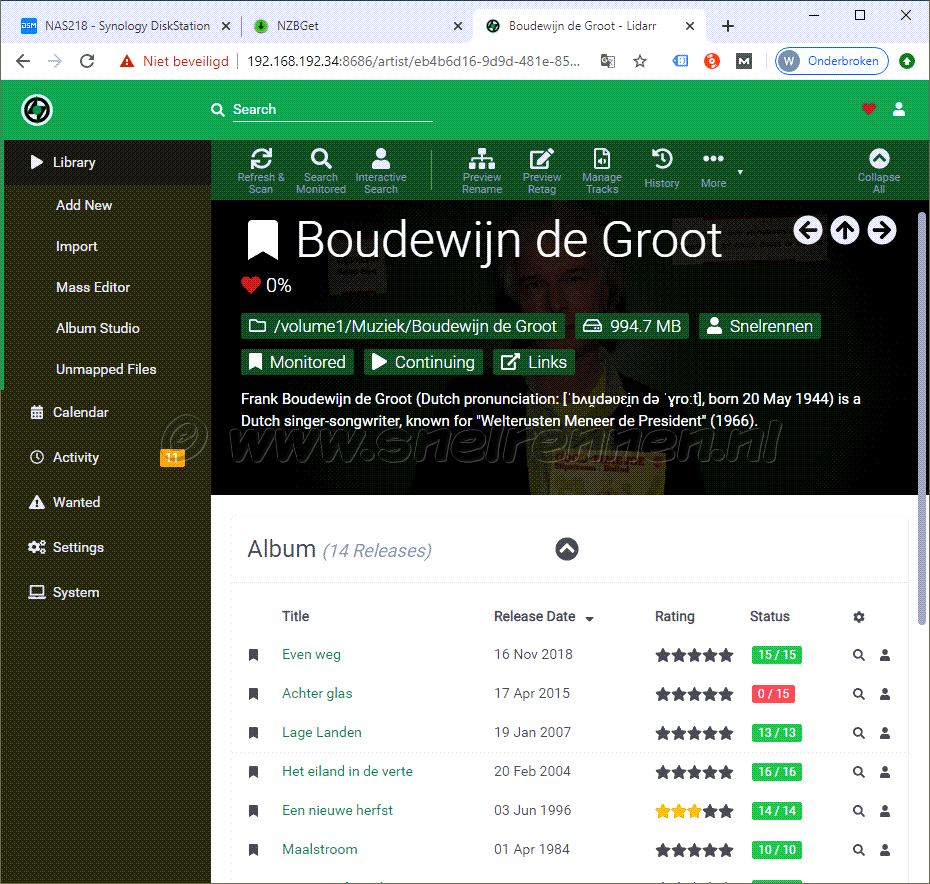Click the browser address bar

[413, 61]
